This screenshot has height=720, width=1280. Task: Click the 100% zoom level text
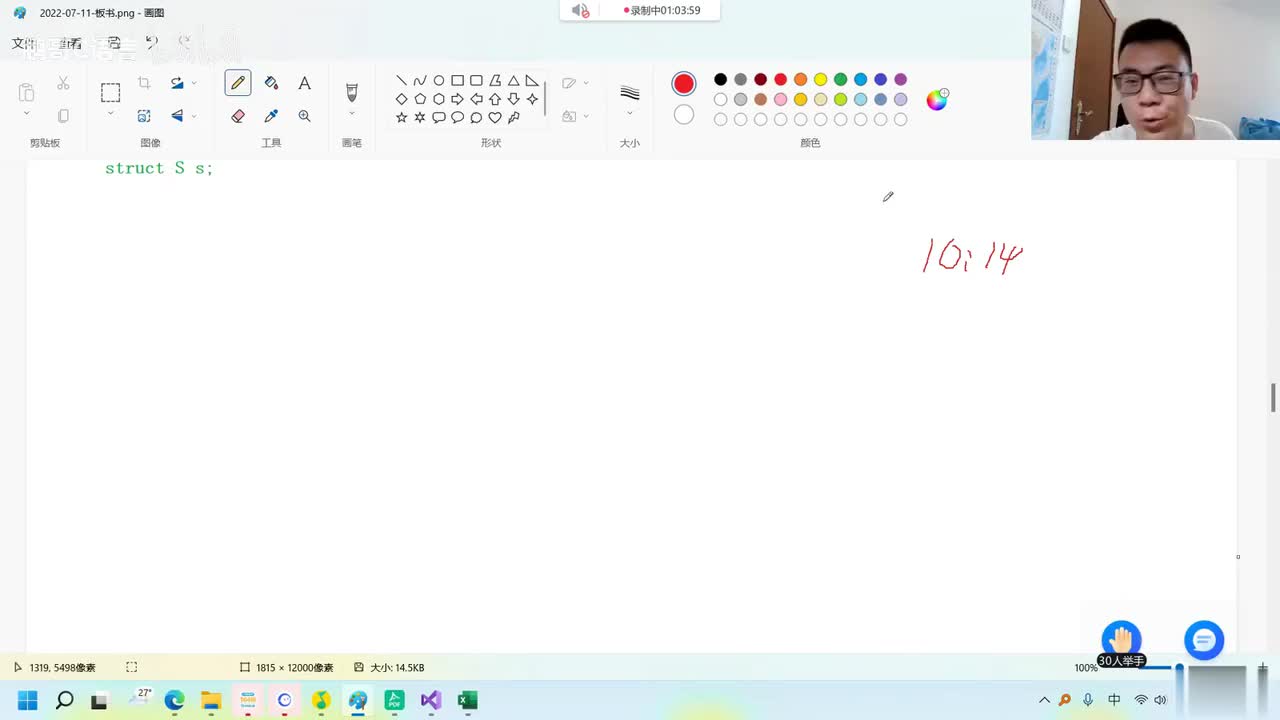(x=1086, y=668)
